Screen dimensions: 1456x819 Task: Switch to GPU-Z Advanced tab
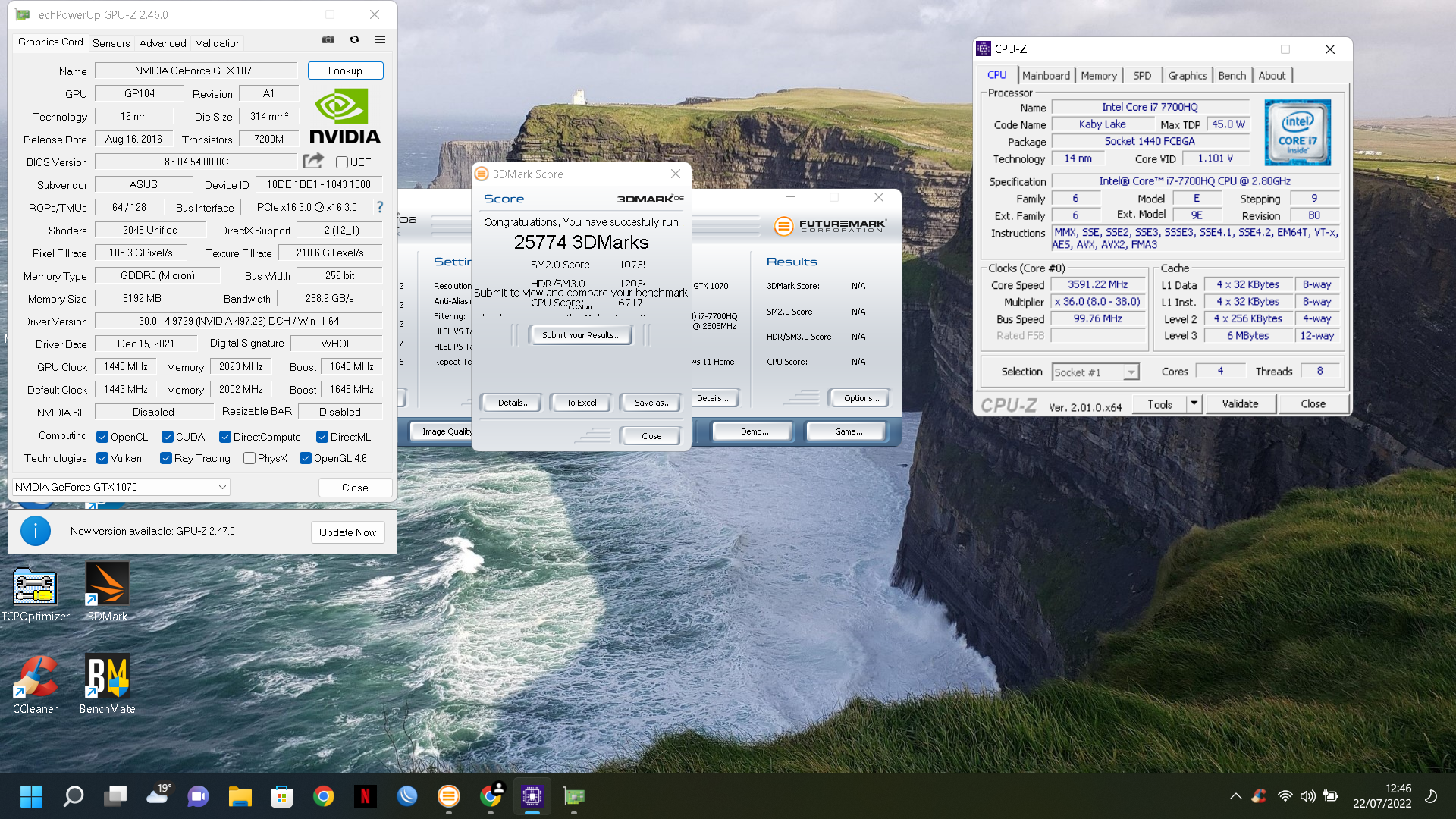coord(163,43)
